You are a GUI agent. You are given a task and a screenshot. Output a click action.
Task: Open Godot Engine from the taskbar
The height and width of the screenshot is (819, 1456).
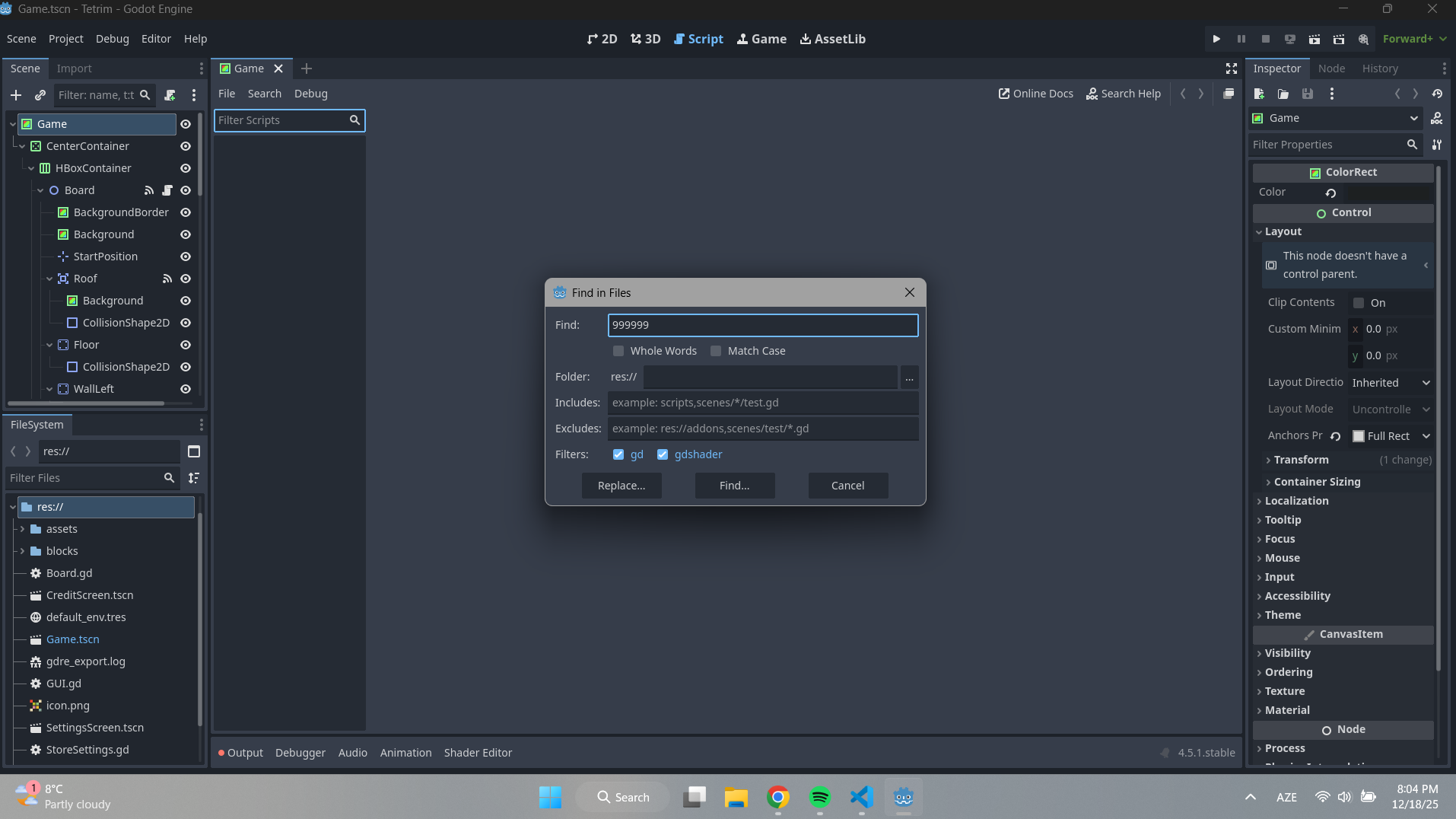click(903, 797)
